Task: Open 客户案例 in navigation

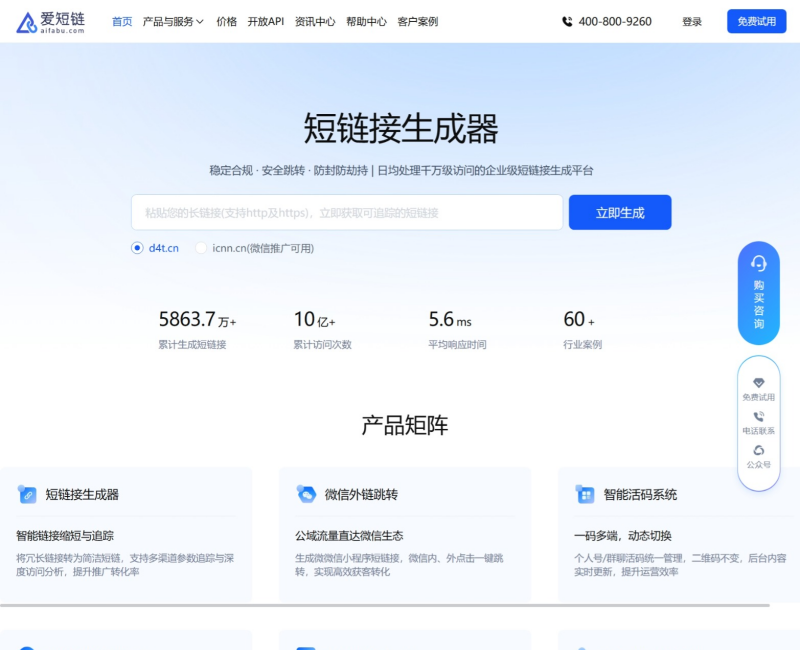Action: tap(418, 21)
